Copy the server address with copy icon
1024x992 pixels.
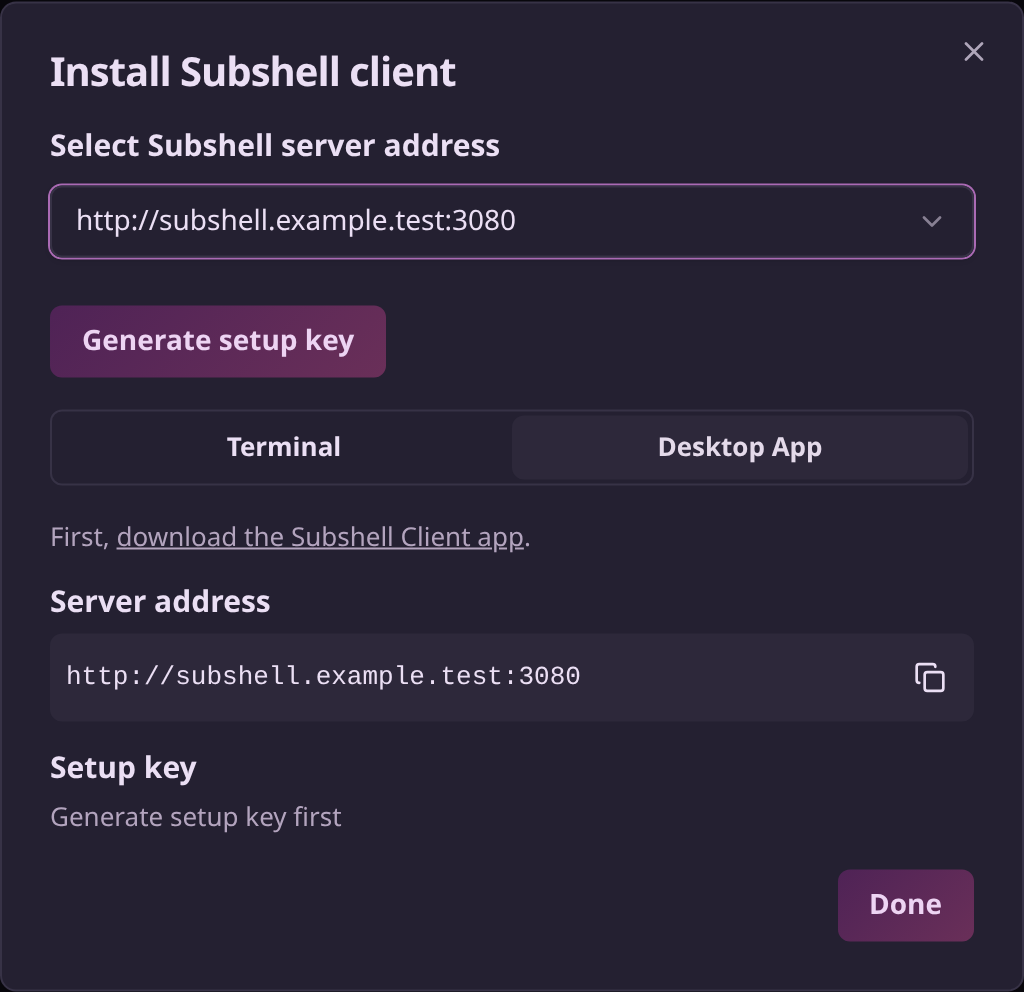[x=929, y=677]
